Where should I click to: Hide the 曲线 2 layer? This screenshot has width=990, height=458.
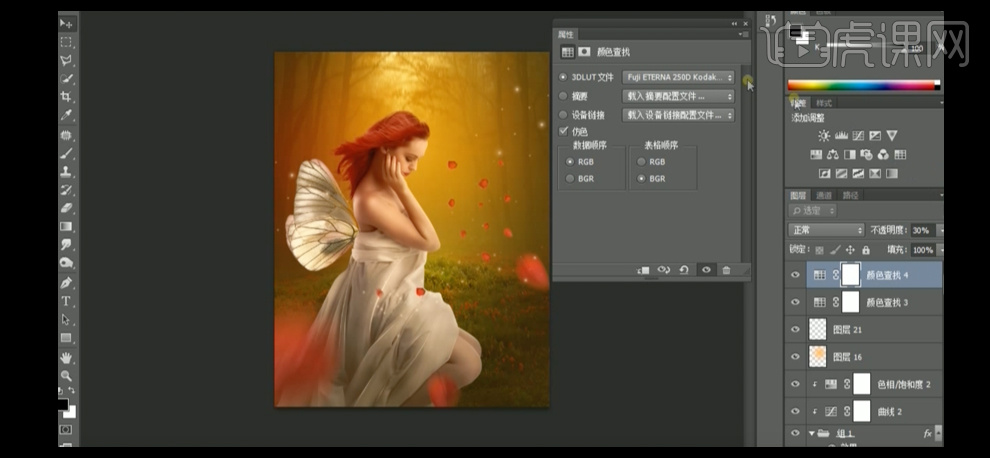[x=795, y=411]
